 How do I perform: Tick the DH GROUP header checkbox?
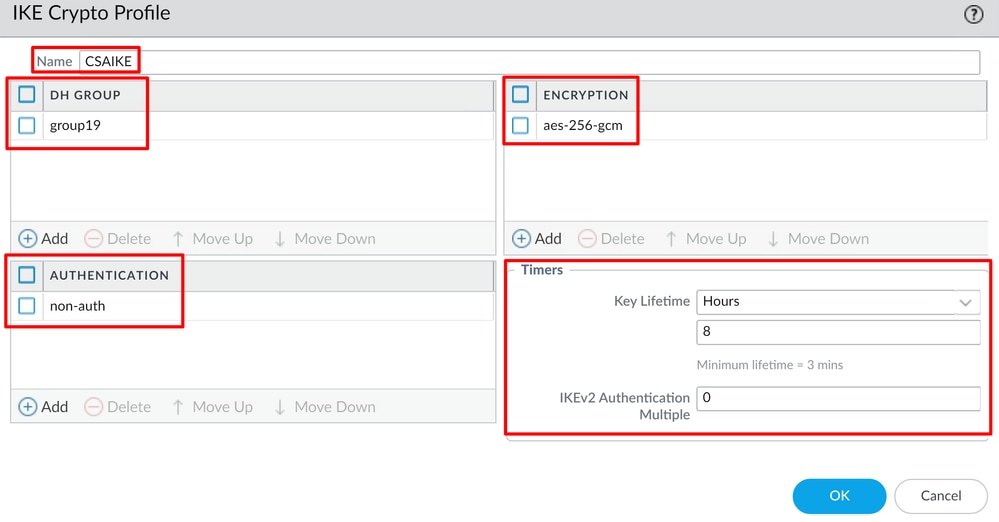(x=27, y=94)
